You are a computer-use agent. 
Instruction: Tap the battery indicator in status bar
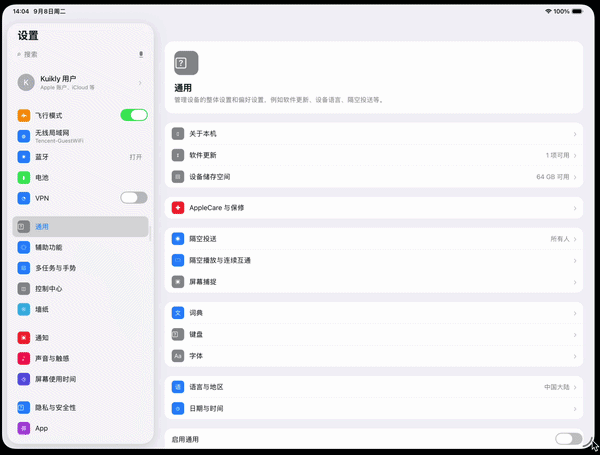point(577,11)
